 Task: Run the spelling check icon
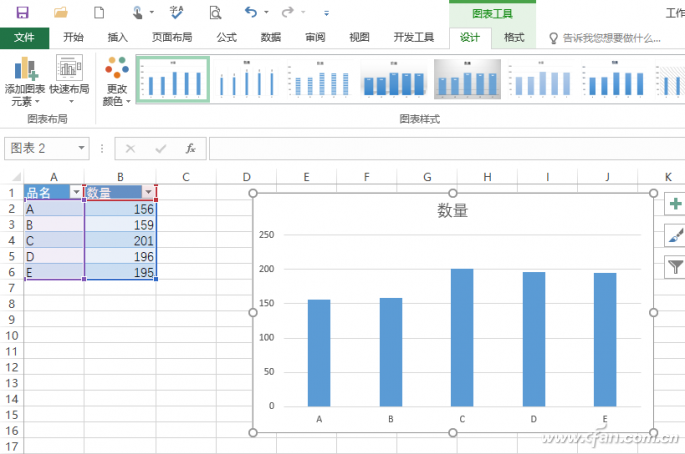pyautogui.click(x=176, y=12)
